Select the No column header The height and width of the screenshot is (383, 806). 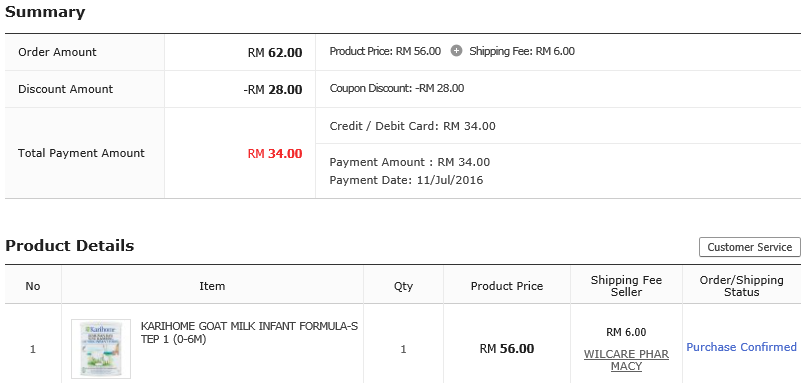click(x=33, y=286)
